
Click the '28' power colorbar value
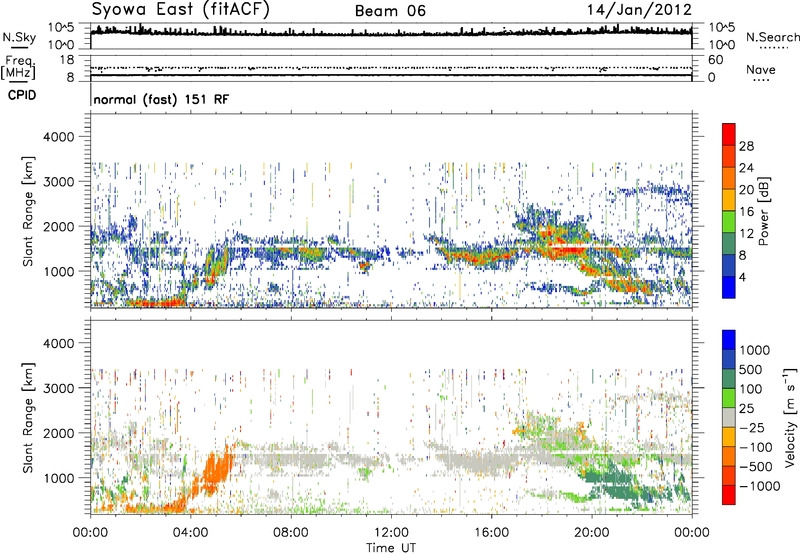(x=746, y=146)
